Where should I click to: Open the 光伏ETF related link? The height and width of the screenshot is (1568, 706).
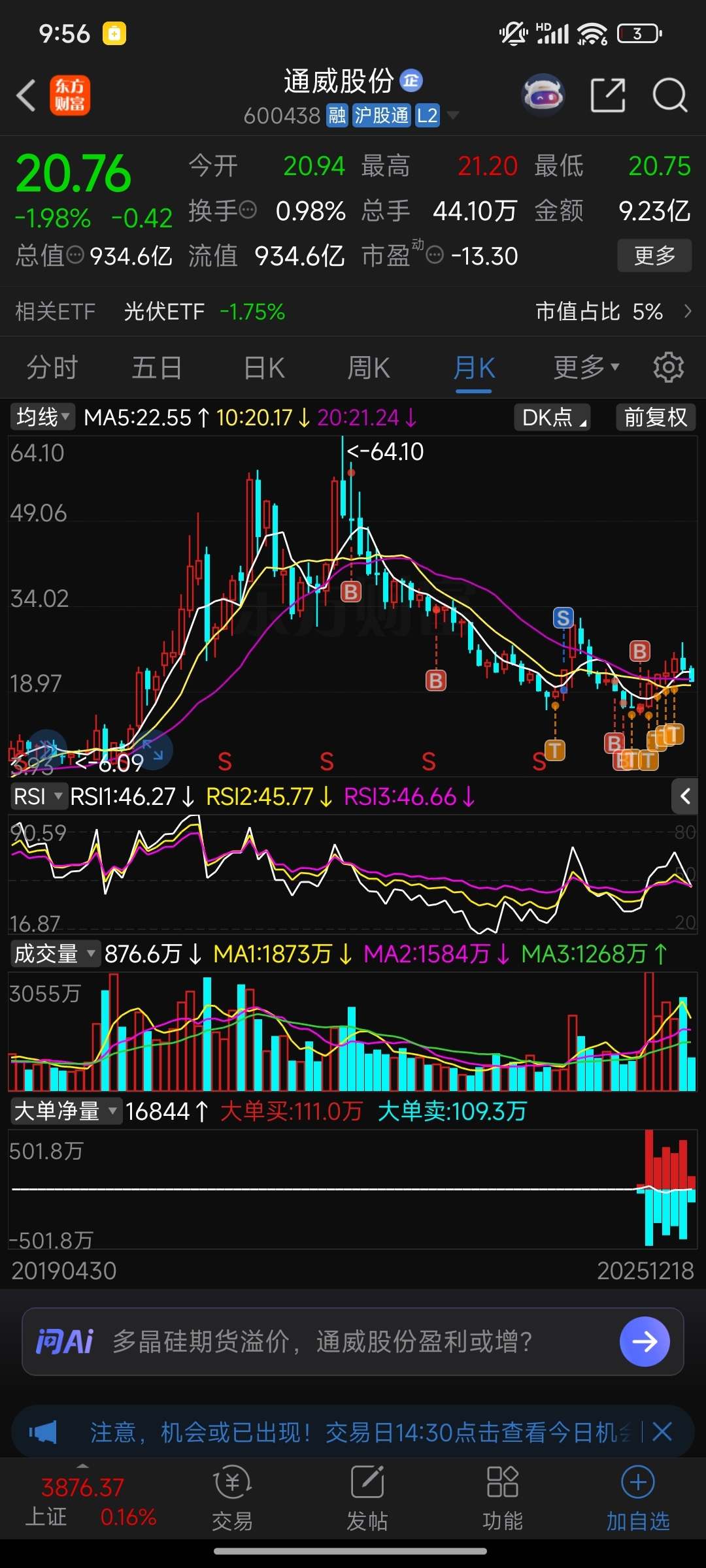(204, 312)
